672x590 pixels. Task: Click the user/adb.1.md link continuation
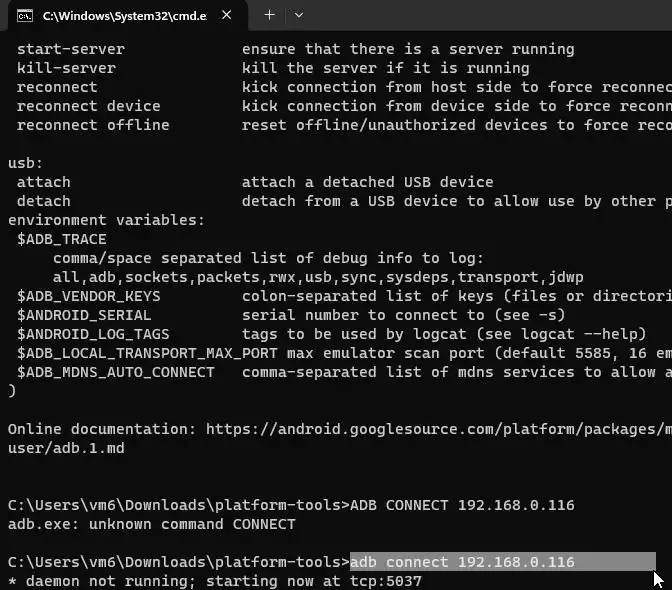[x=66, y=448]
